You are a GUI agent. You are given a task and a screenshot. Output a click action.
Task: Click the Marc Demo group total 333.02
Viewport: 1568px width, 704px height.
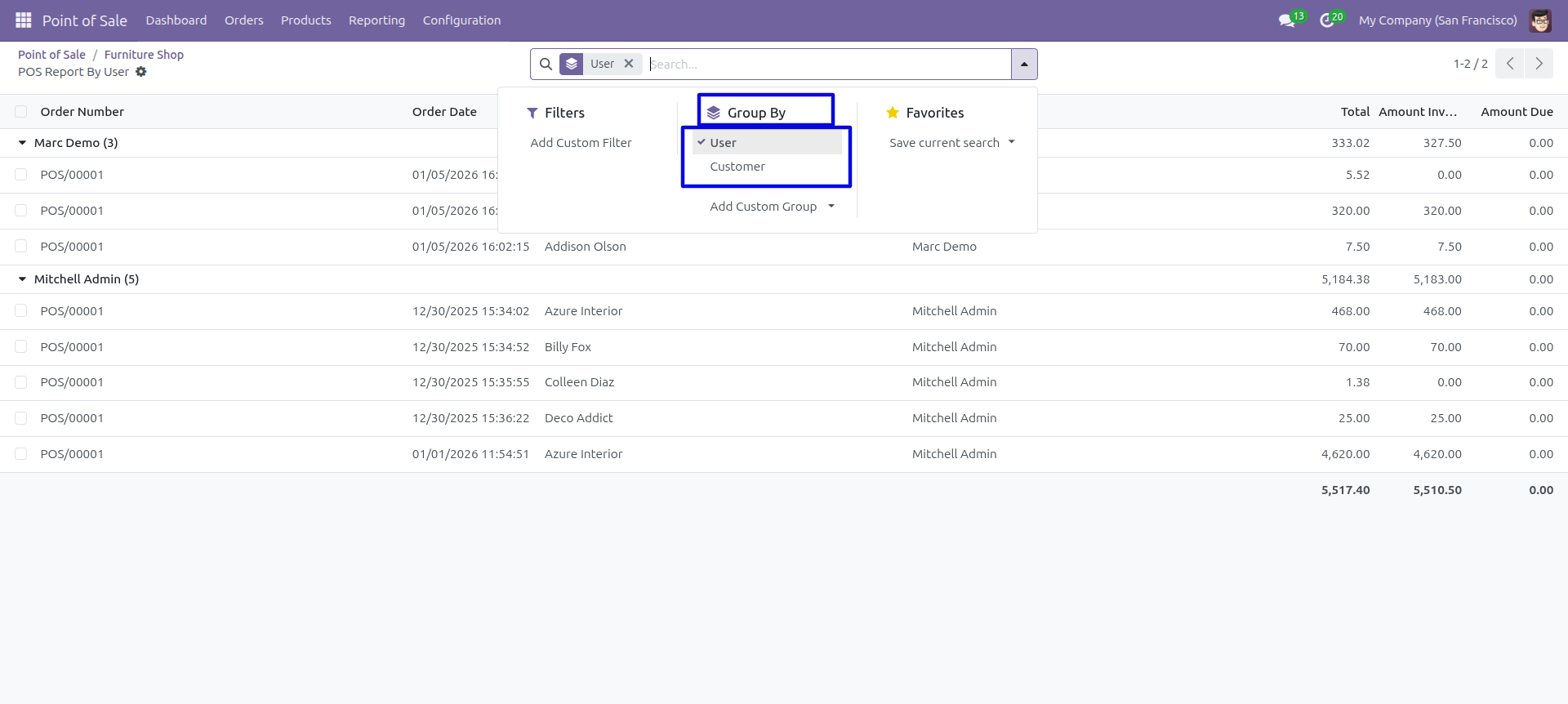point(1350,143)
